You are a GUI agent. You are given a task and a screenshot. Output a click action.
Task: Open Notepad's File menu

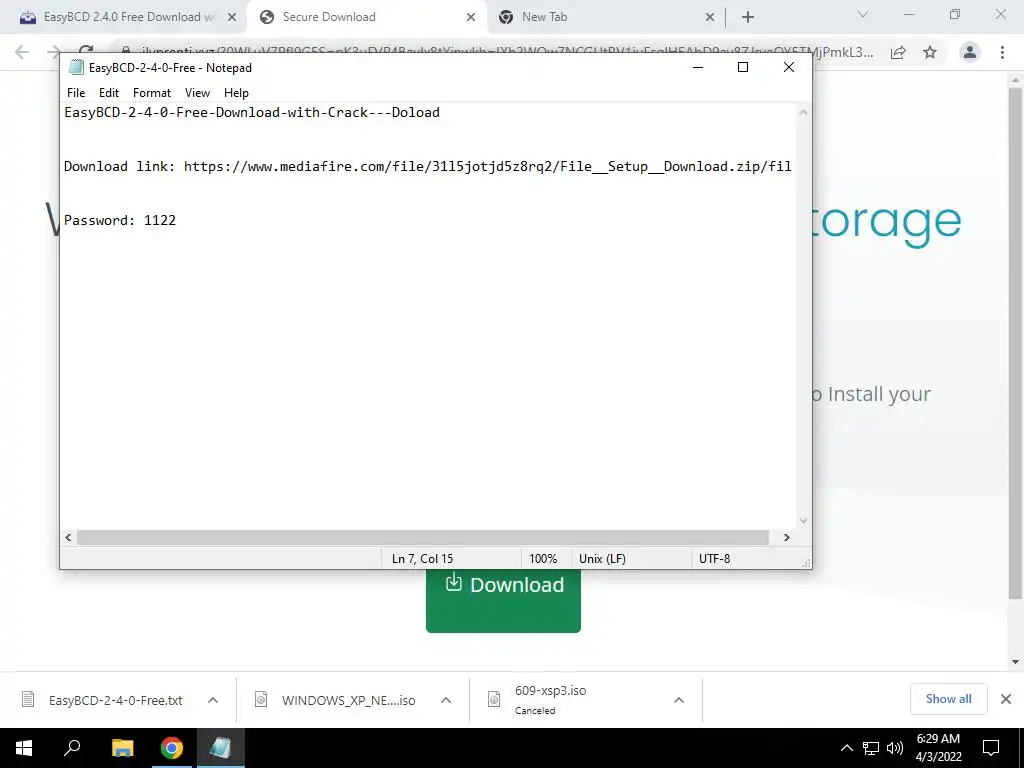[x=76, y=93]
